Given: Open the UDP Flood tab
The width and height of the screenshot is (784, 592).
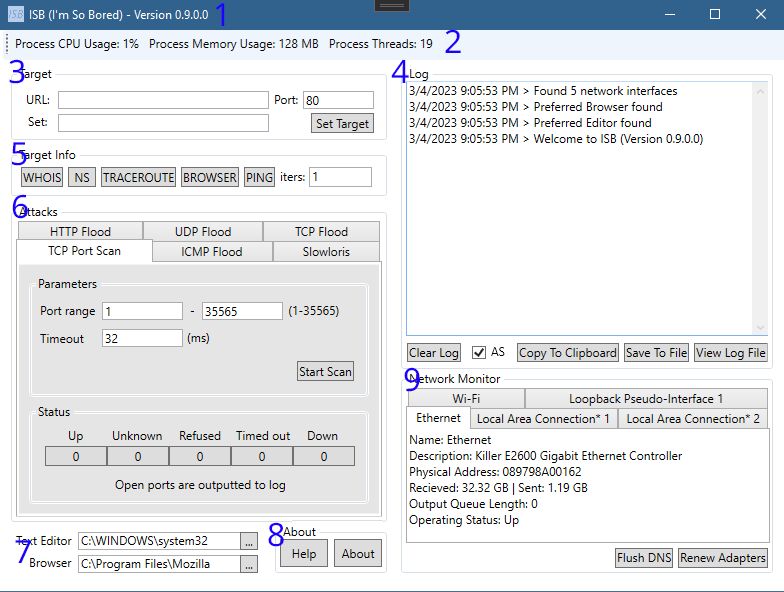Looking at the screenshot, I should point(202,232).
